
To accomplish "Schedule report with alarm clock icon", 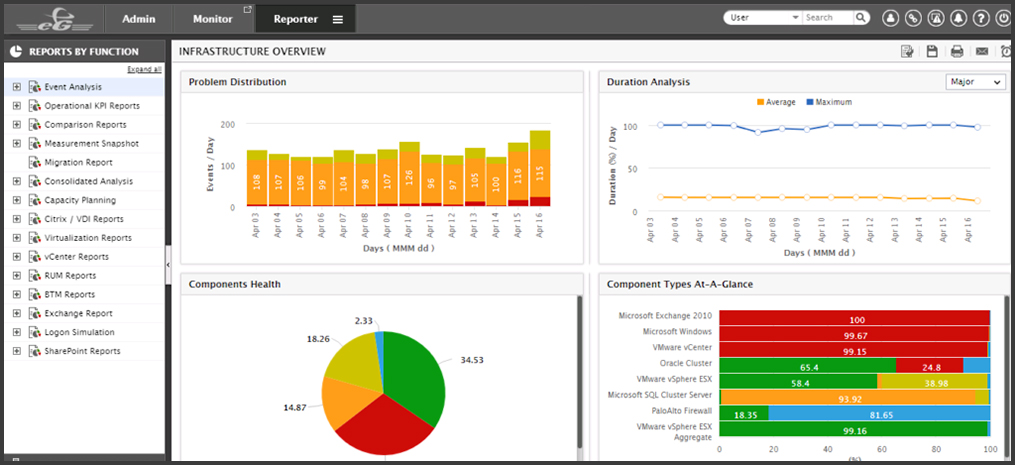I will pyautogui.click(x=1006, y=52).
